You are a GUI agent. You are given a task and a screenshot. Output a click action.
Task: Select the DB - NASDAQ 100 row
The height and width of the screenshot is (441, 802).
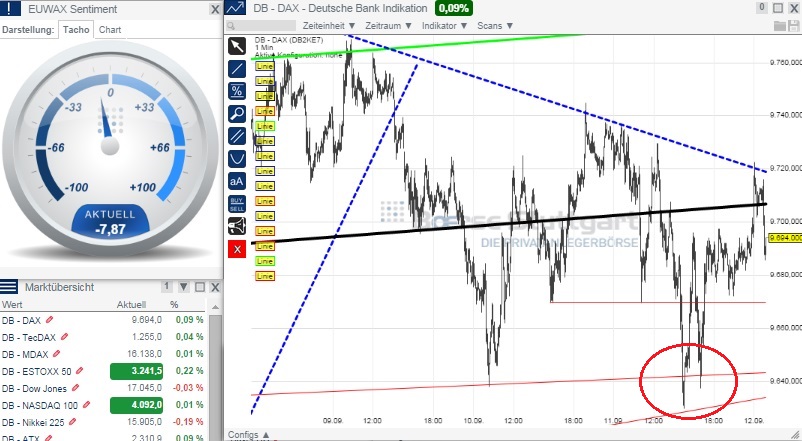[102, 405]
